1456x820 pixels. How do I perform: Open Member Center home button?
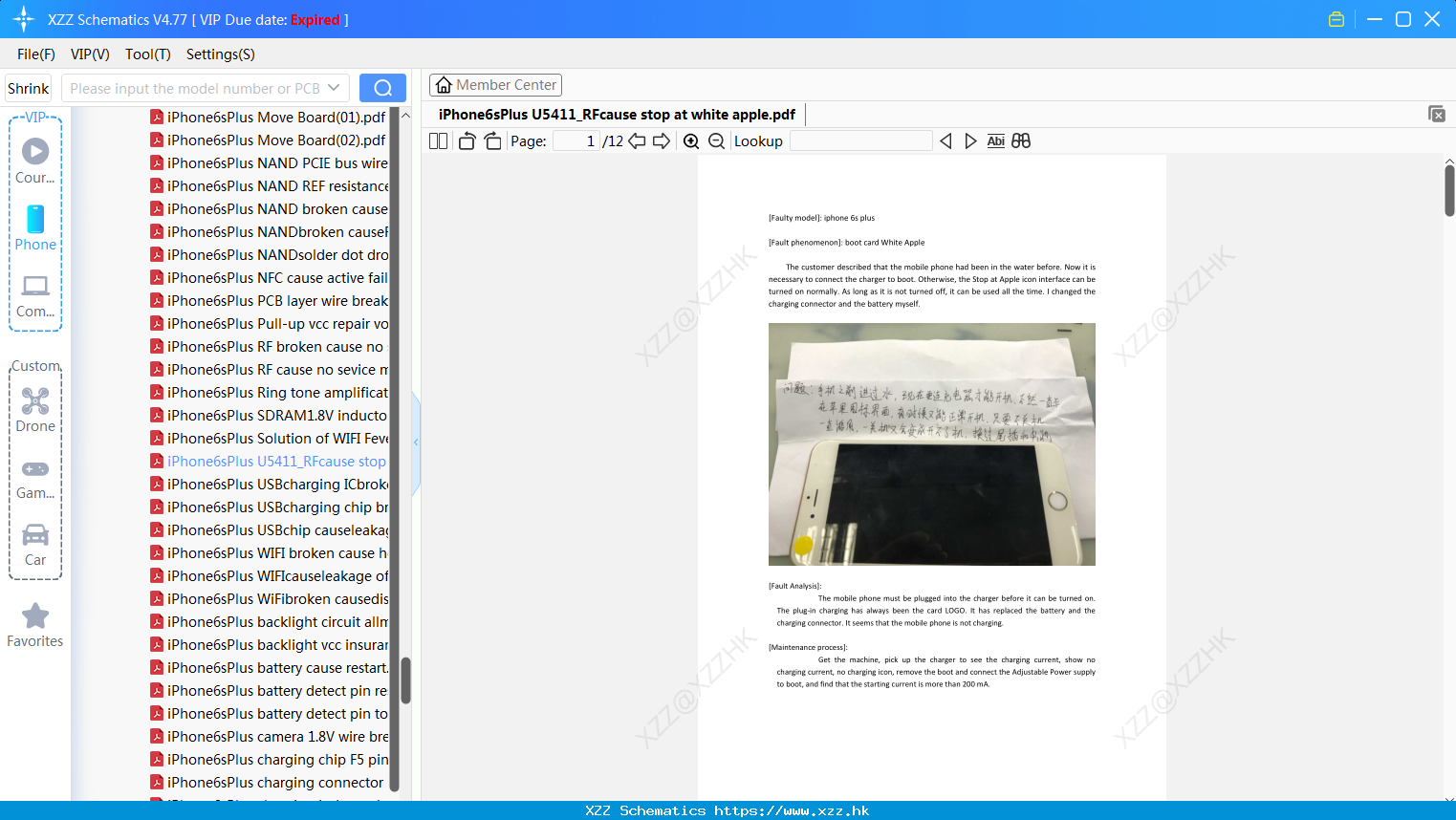(x=495, y=85)
